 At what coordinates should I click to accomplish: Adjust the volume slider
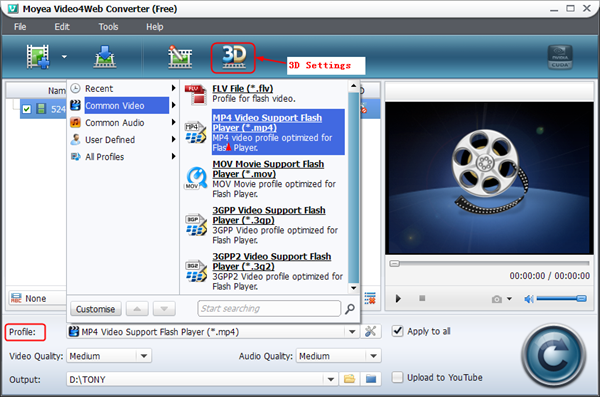click(562, 298)
